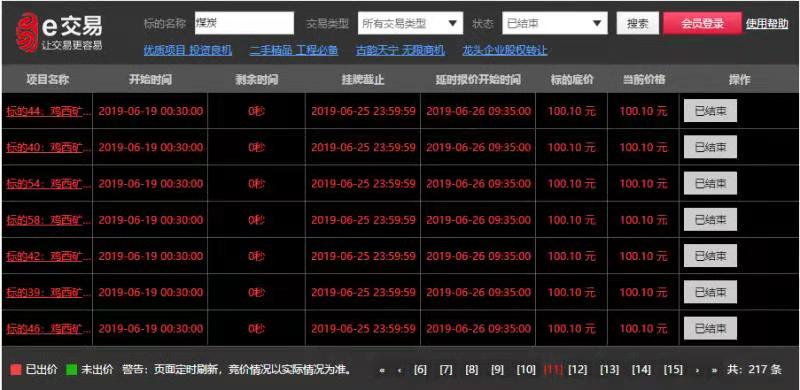Viewport: 800px width, 390px height.
Task: Open the 古韵天宁 无限商机 link
Action: (400, 50)
